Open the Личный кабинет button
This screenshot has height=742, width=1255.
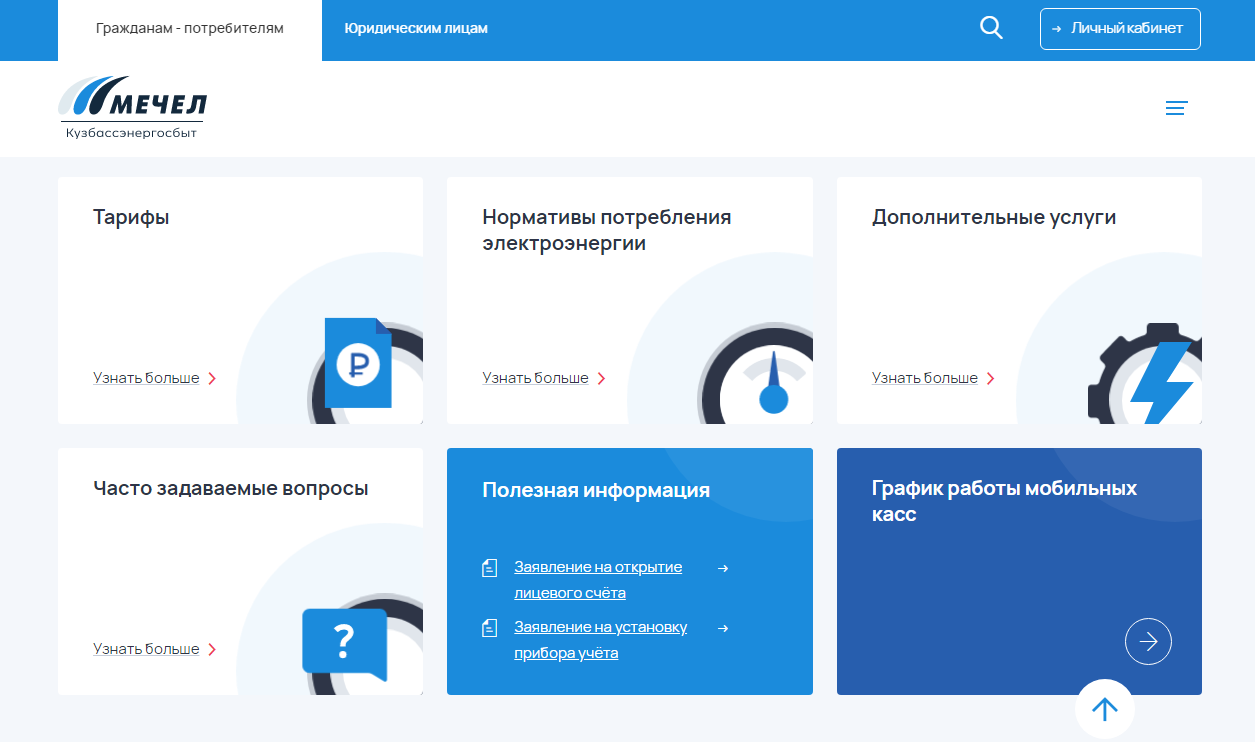1120,29
